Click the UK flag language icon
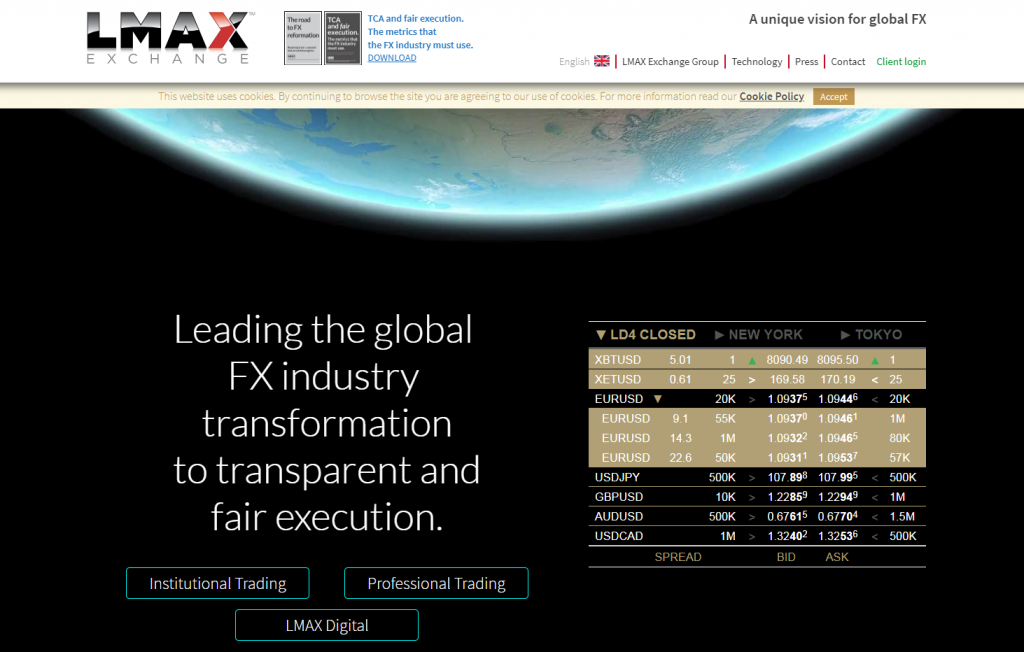This screenshot has height=652, width=1024. (x=602, y=61)
